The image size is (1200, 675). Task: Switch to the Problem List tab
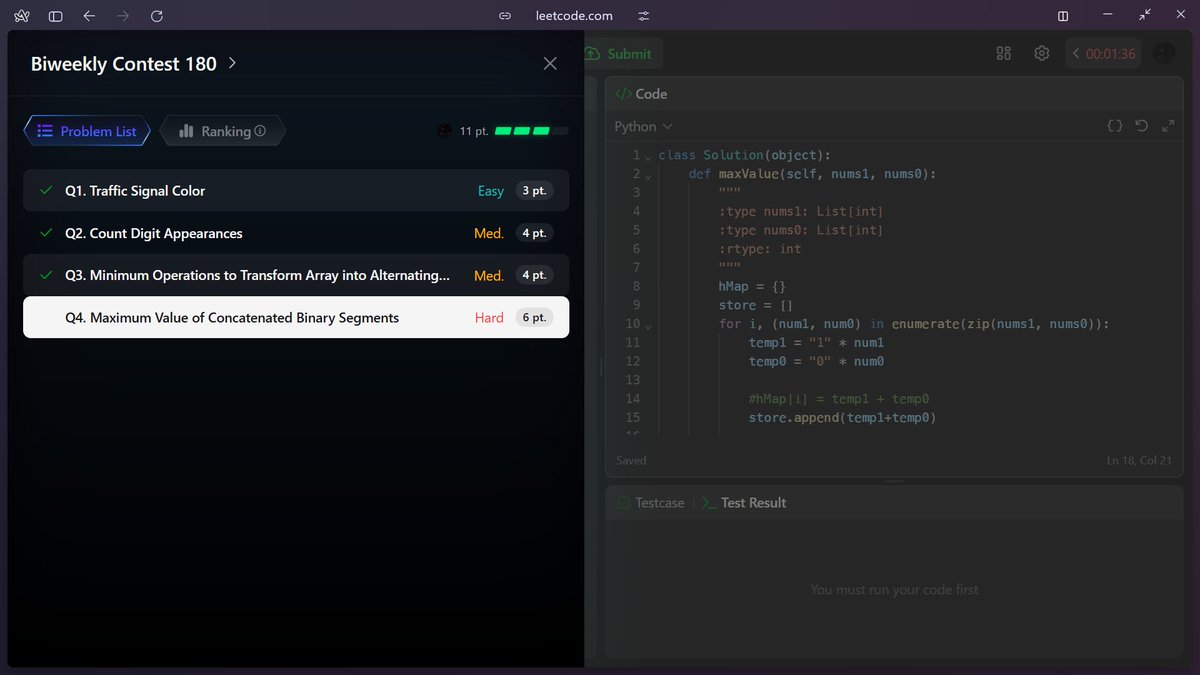click(87, 131)
